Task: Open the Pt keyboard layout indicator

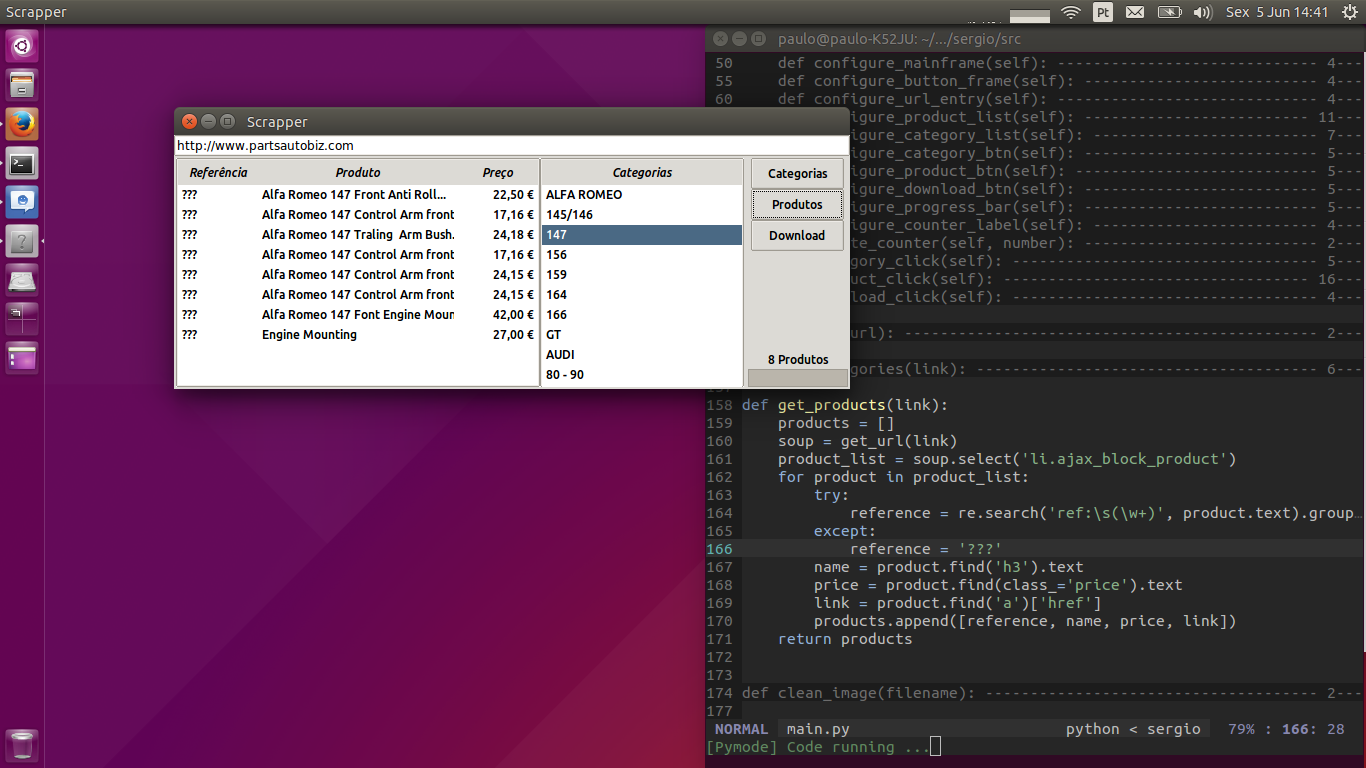Action: pos(1103,12)
